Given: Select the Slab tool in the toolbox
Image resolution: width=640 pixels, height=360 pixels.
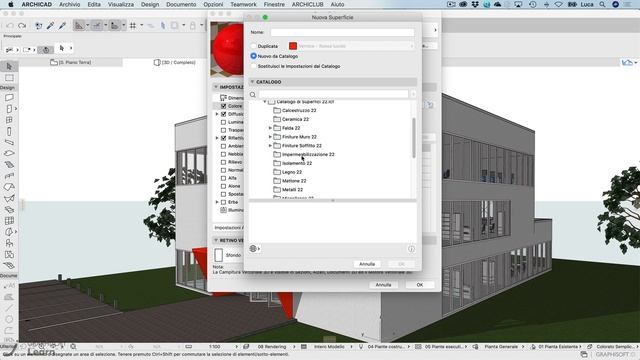Looking at the screenshot, I should [9, 153].
